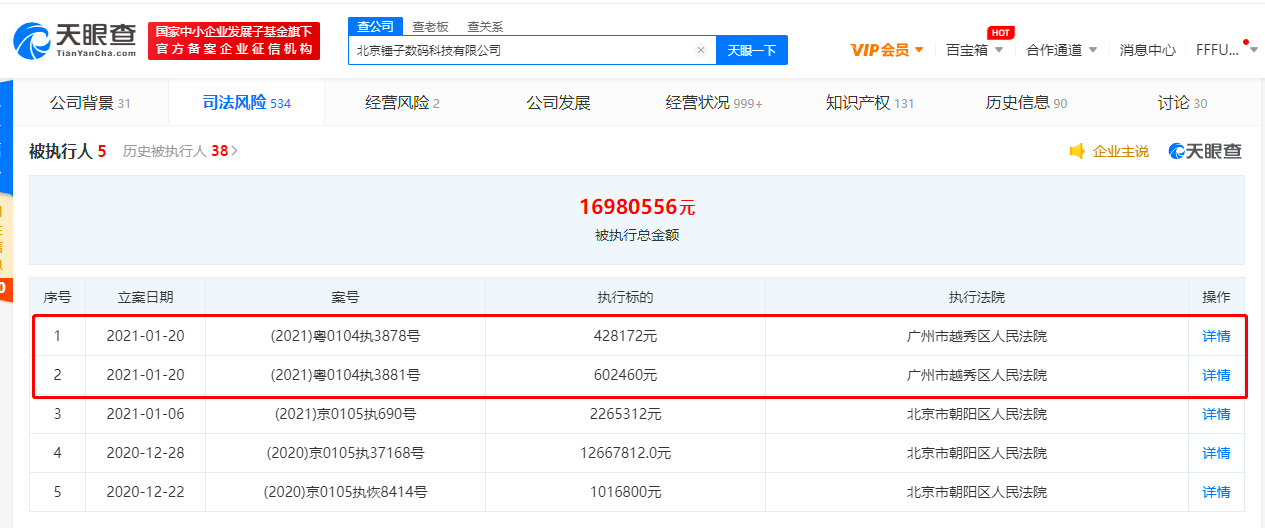Click the TianYanCha logo icon
This screenshot has height=528, width=1265.
(32, 41)
